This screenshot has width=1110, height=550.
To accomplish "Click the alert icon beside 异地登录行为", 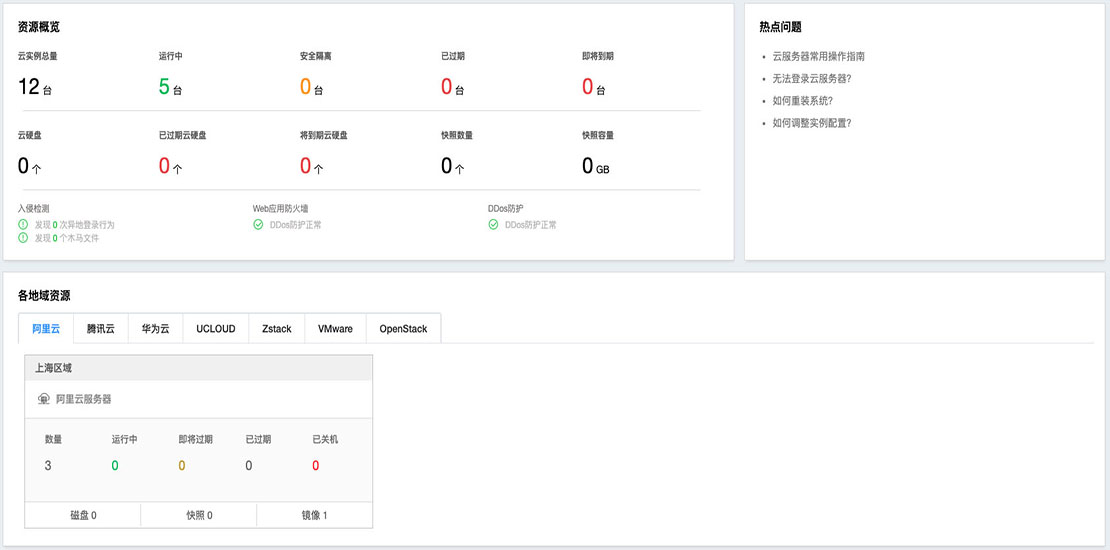I will 23,225.
